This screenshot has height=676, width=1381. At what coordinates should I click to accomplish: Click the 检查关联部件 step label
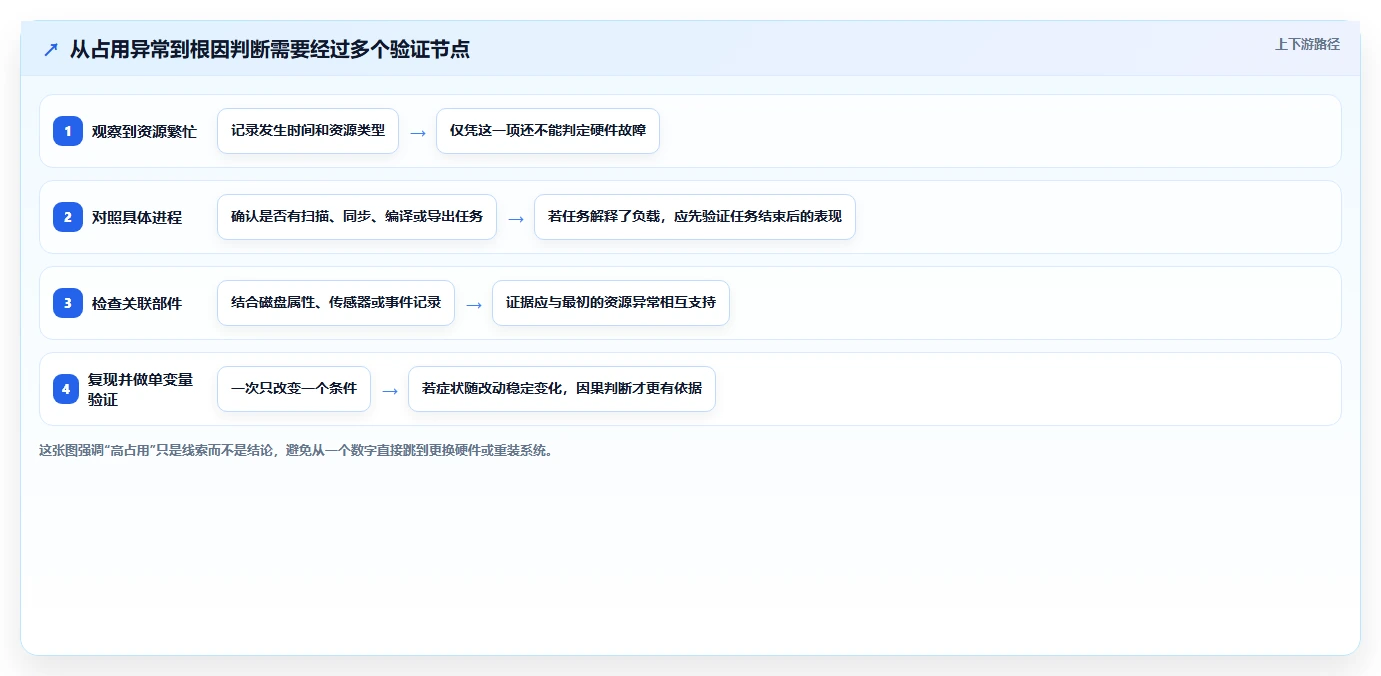[x=137, y=303]
